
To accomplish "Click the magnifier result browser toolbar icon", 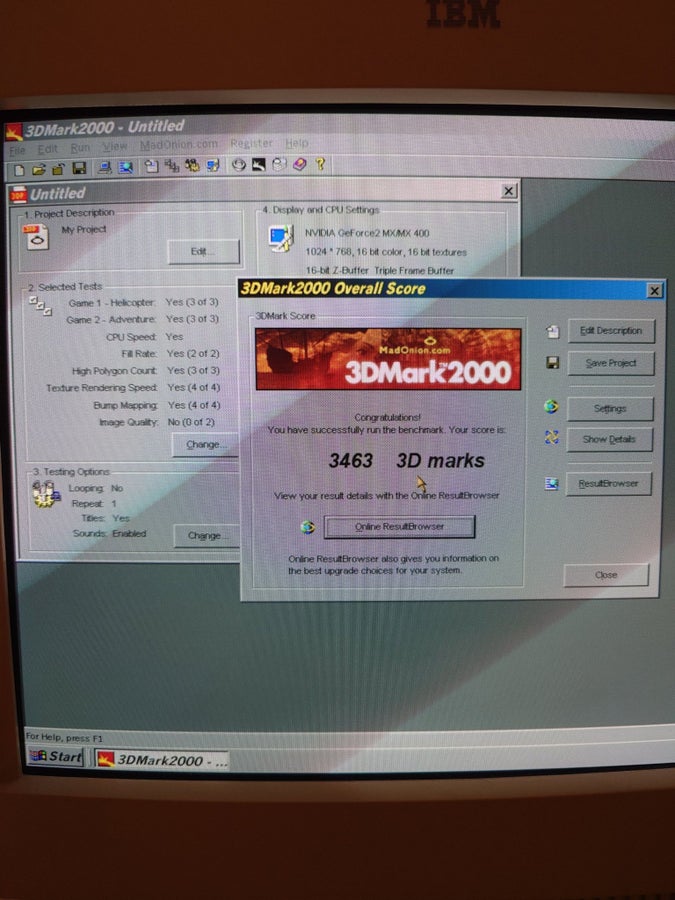I will click(x=125, y=167).
